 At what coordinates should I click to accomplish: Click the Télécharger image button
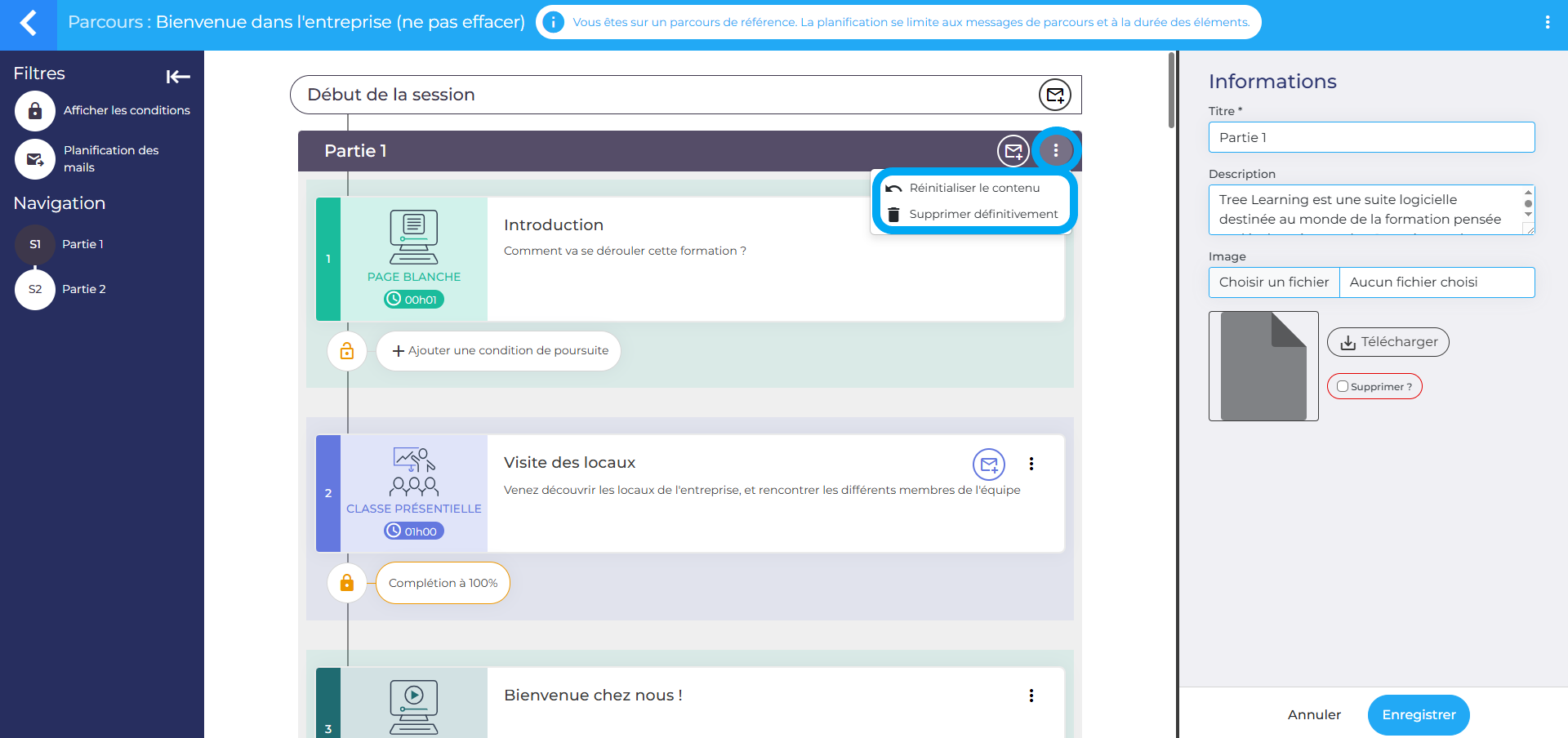click(1388, 342)
